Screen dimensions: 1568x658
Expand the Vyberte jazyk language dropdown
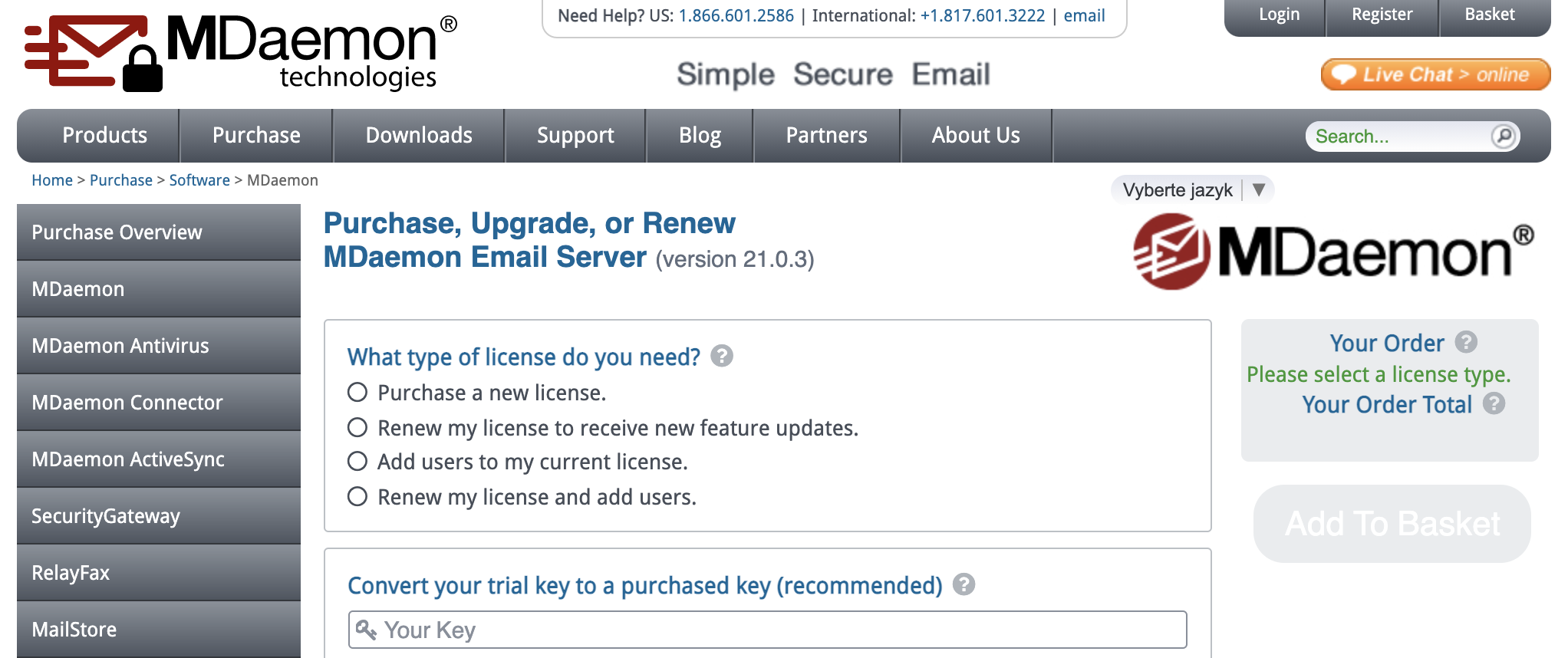click(x=1192, y=189)
